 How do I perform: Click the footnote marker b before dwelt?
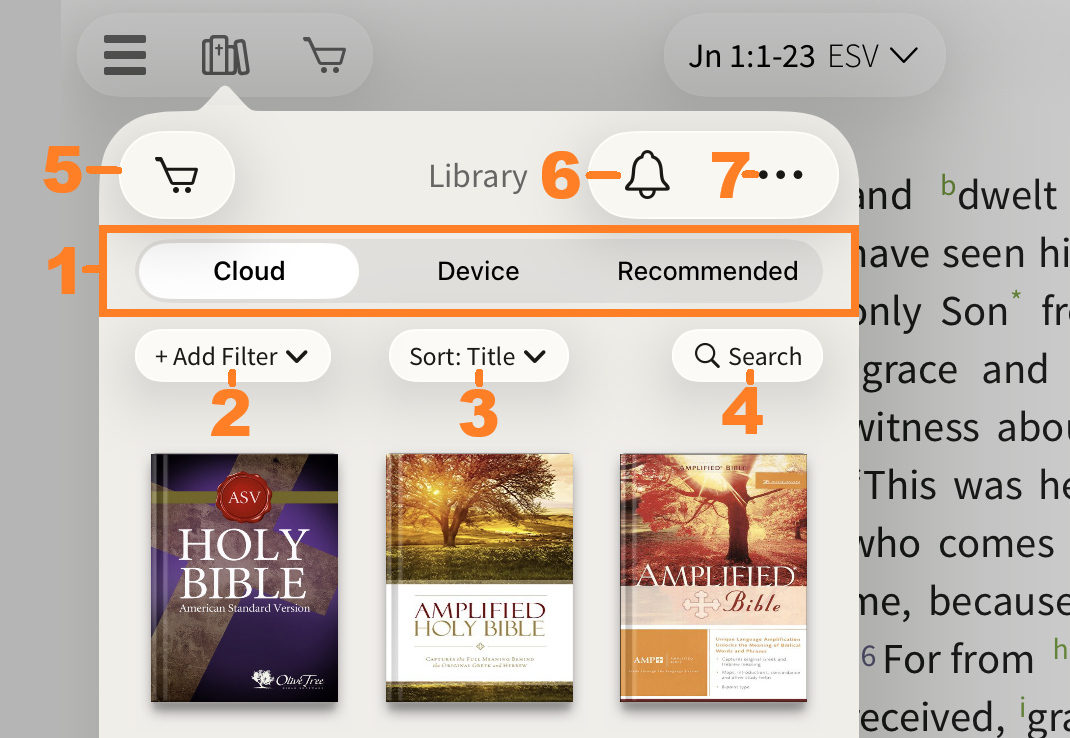coord(949,185)
